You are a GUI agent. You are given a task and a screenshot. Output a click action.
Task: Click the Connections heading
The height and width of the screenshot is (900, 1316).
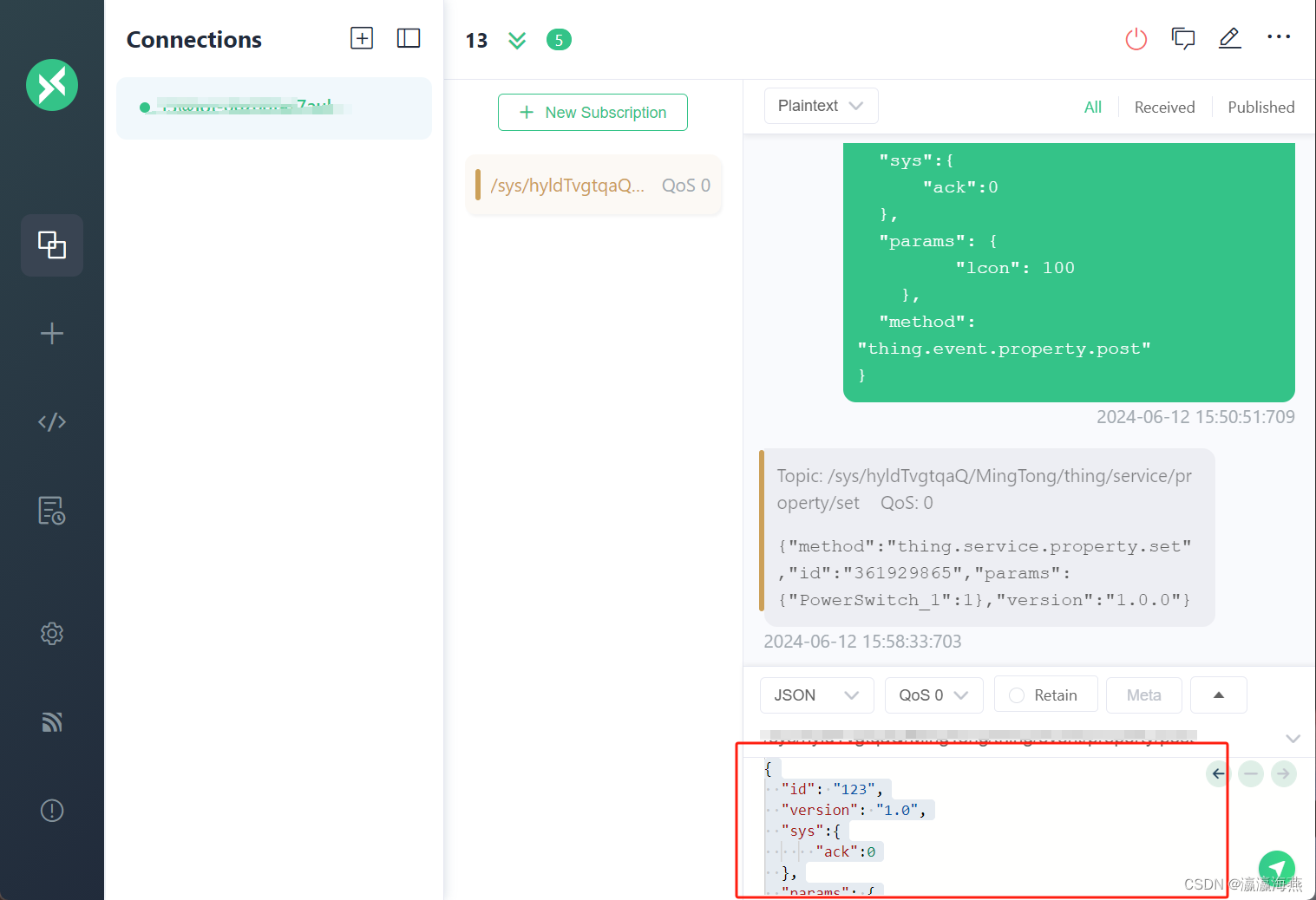[194, 40]
